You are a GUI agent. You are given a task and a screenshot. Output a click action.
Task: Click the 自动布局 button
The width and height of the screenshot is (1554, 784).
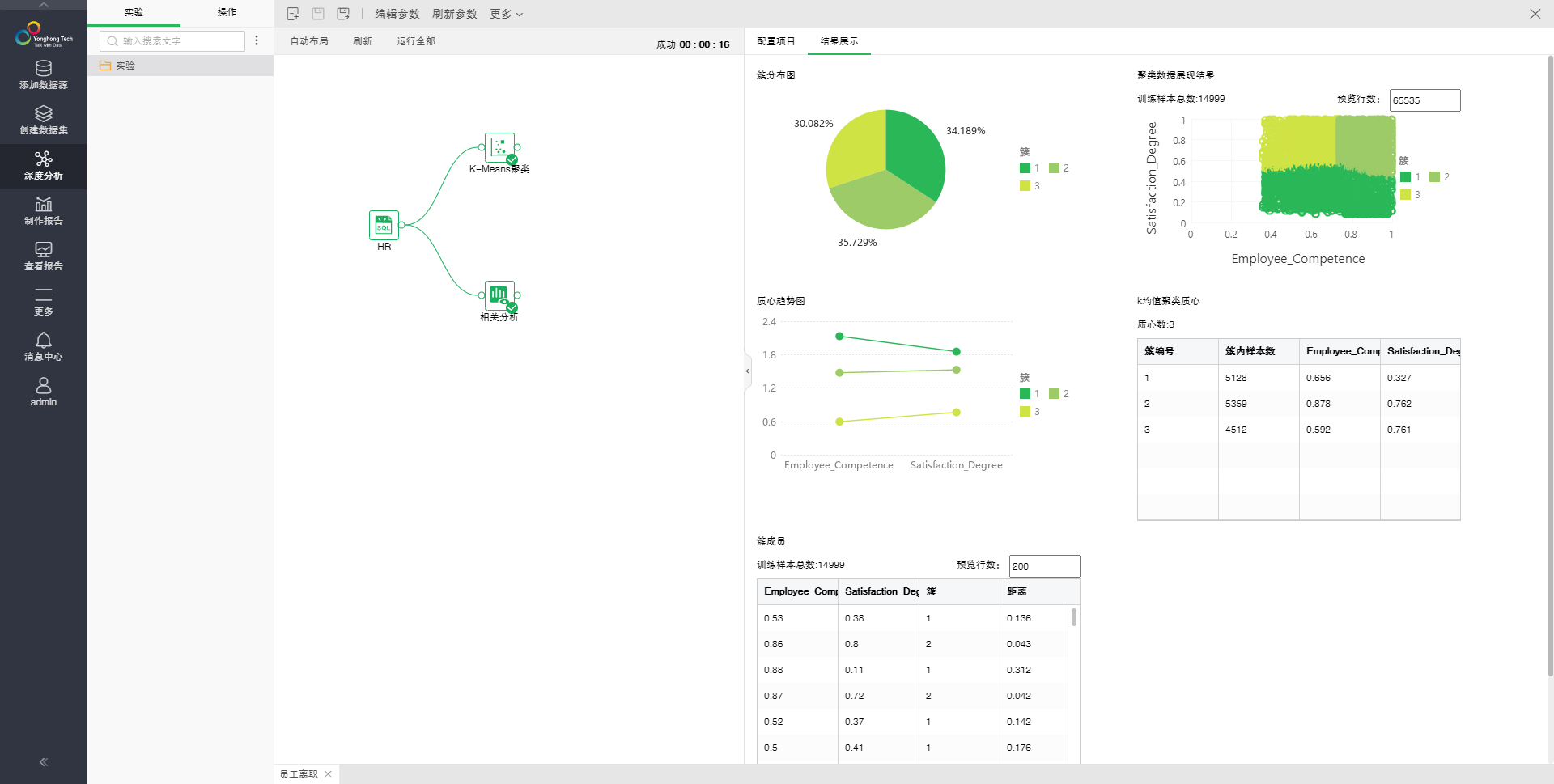[309, 41]
